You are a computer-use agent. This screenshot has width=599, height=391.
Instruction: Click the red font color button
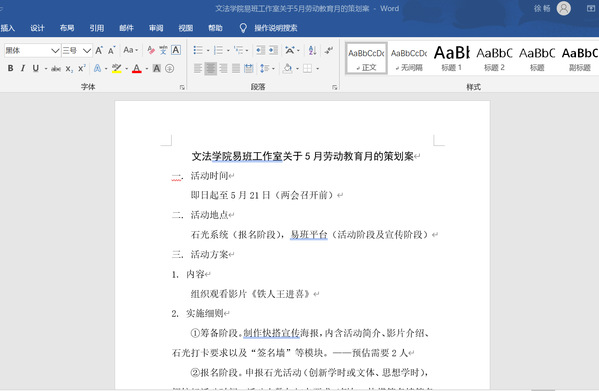(137, 69)
